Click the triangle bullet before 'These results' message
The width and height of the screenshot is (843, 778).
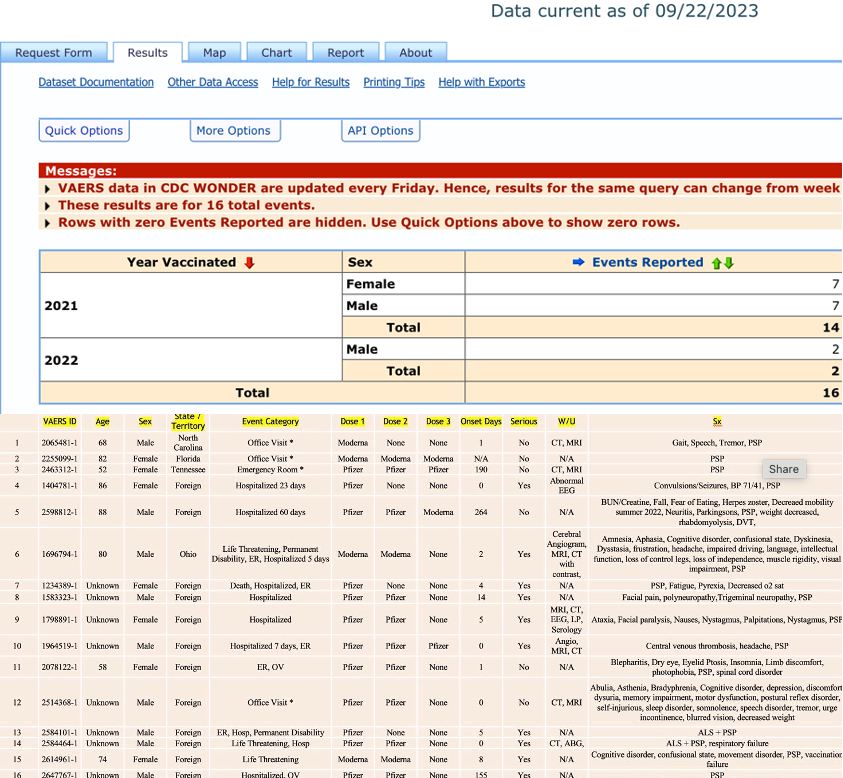tap(48, 205)
